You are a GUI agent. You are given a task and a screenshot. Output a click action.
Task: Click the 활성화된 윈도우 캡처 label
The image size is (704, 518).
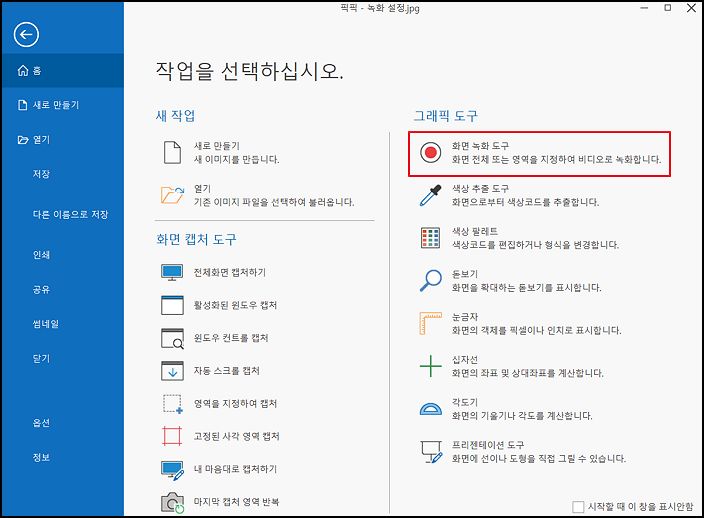click(x=235, y=305)
